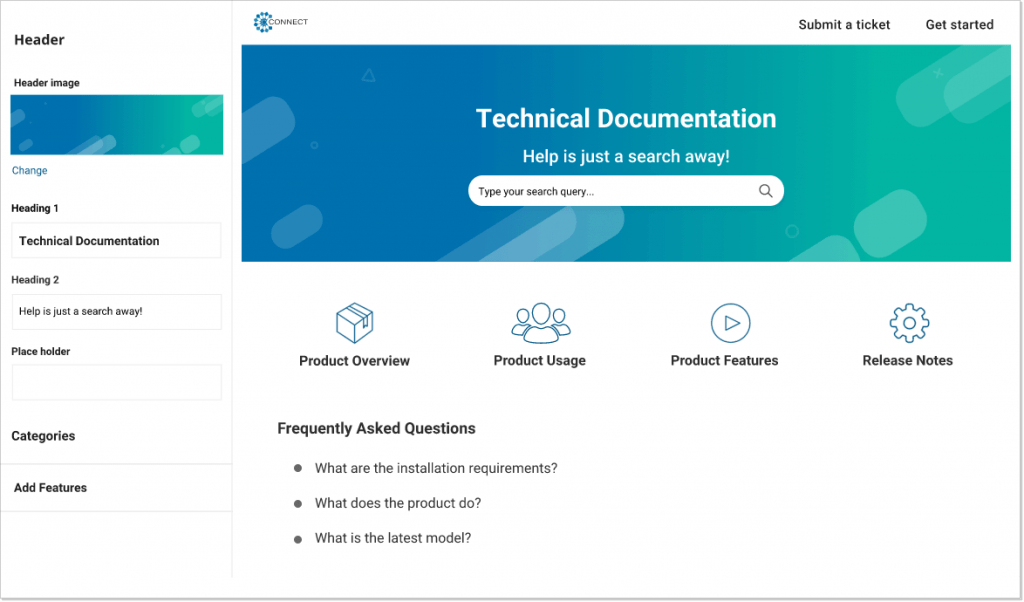
Task: Select the Heading 2 input box
Action: point(116,312)
